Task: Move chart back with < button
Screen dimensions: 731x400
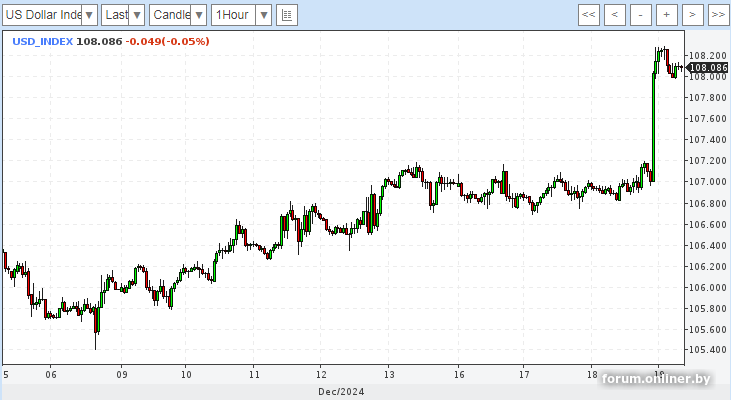Action: [x=615, y=15]
